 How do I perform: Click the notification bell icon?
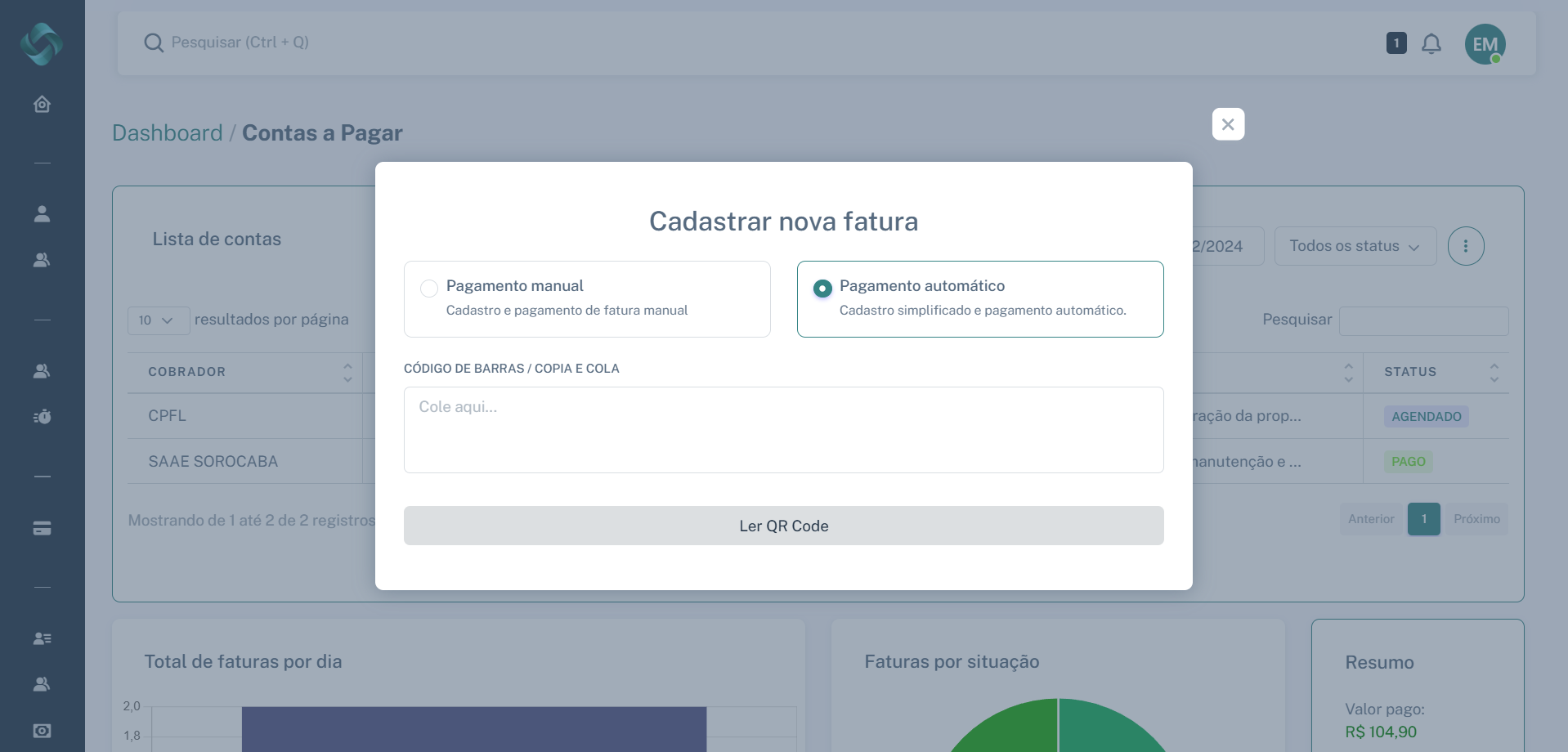(1431, 43)
